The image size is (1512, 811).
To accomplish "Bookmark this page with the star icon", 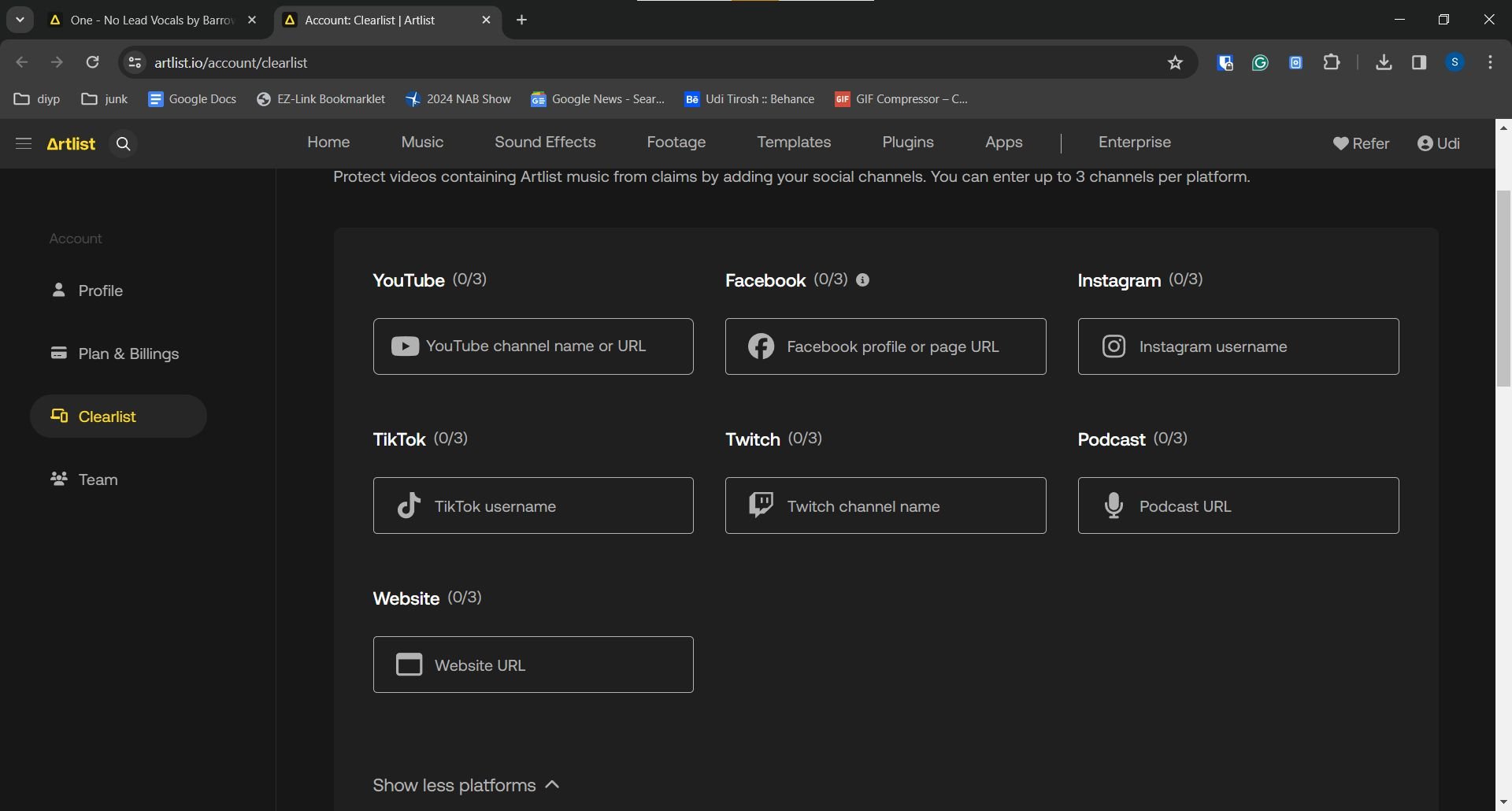I will pyautogui.click(x=1175, y=62).
